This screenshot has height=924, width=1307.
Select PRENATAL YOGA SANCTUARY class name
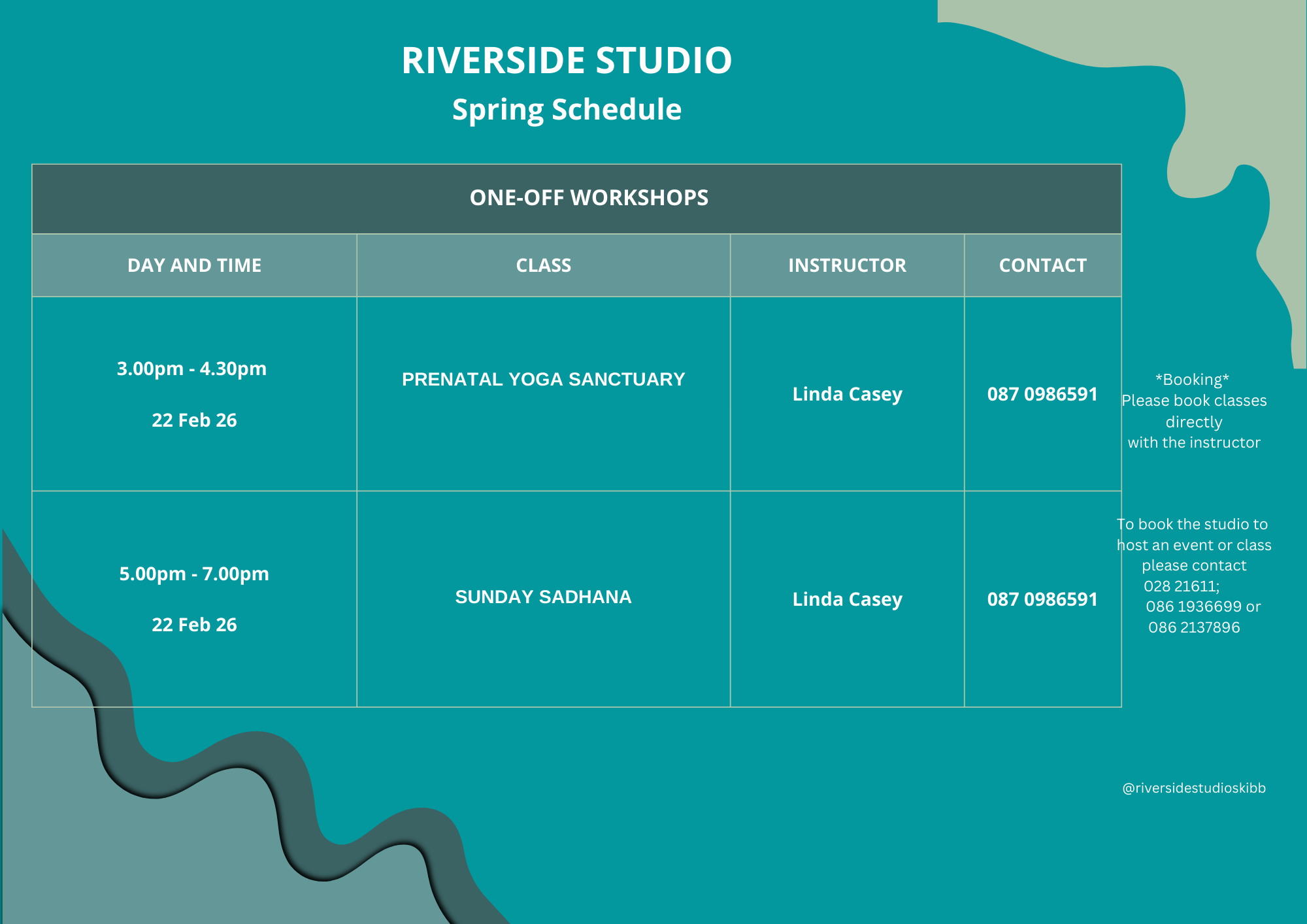pos(543,379)
